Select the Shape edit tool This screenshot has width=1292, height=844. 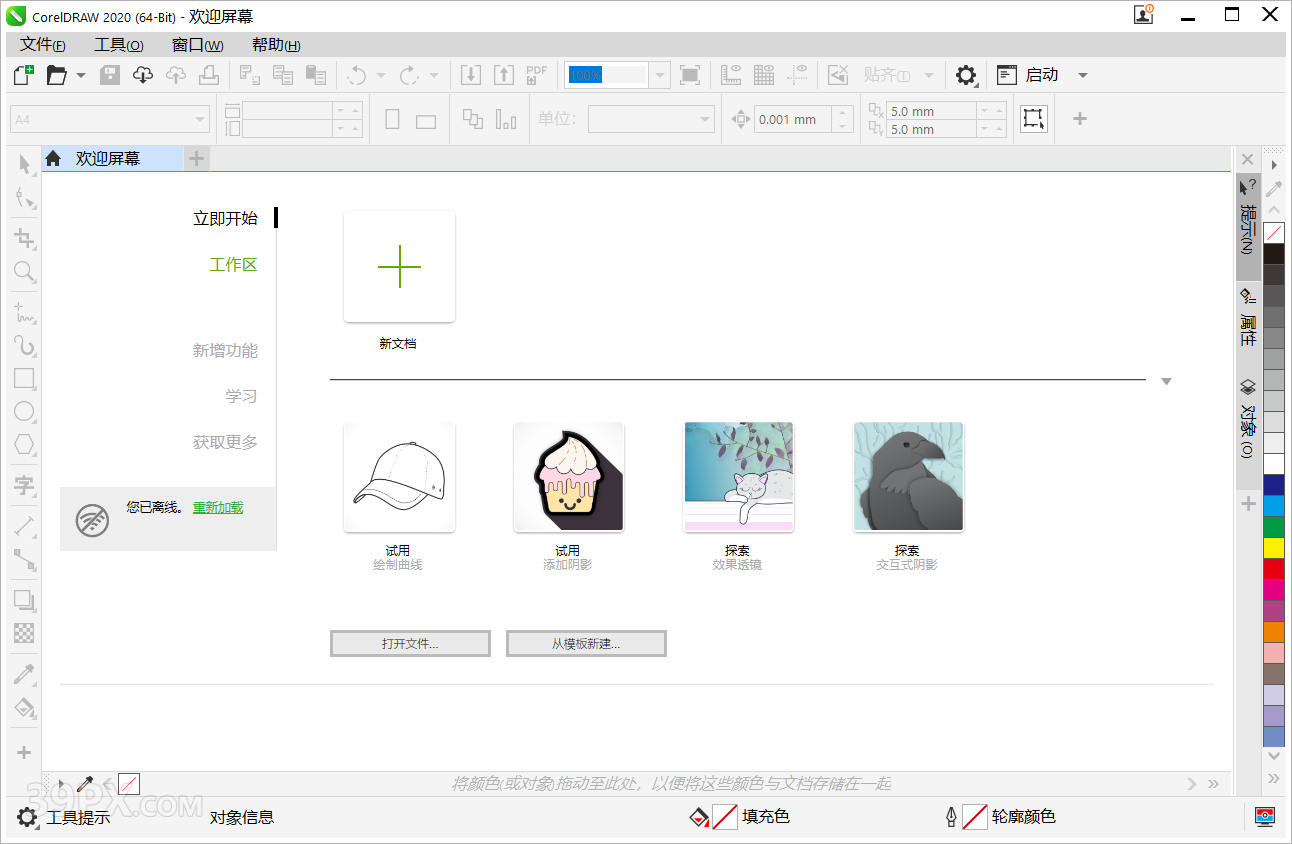(25, 197)
